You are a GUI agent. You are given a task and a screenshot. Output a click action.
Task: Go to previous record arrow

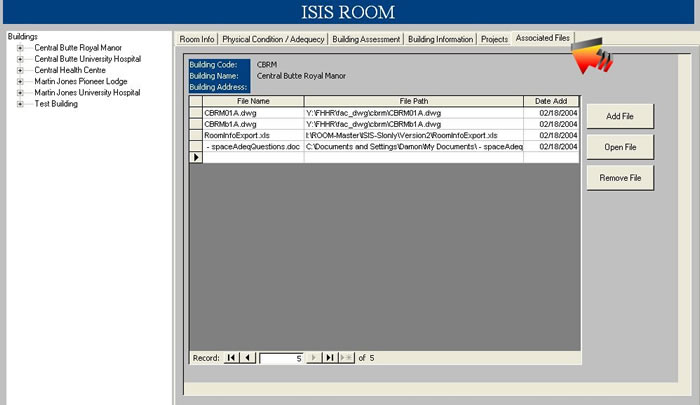tap(247, 358)
